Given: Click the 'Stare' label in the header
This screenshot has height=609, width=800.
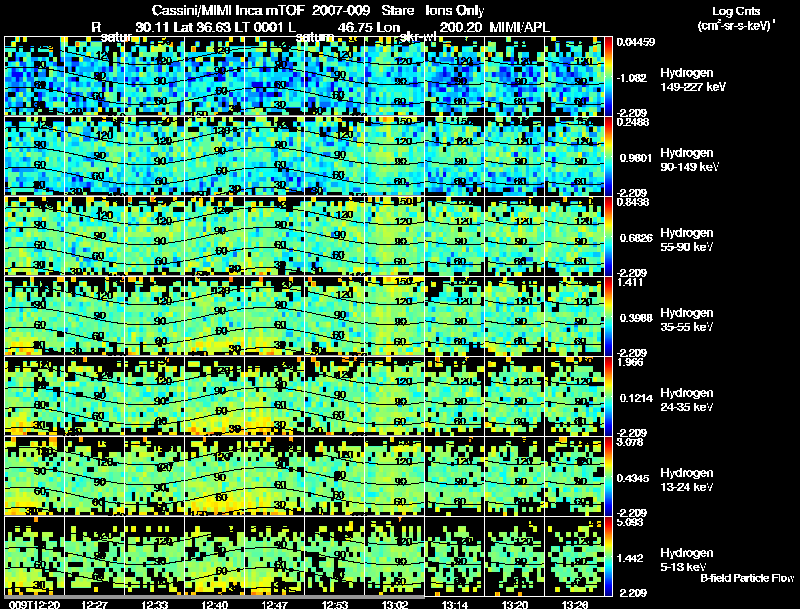Looking at the screenshot, I should click(397, 10).
